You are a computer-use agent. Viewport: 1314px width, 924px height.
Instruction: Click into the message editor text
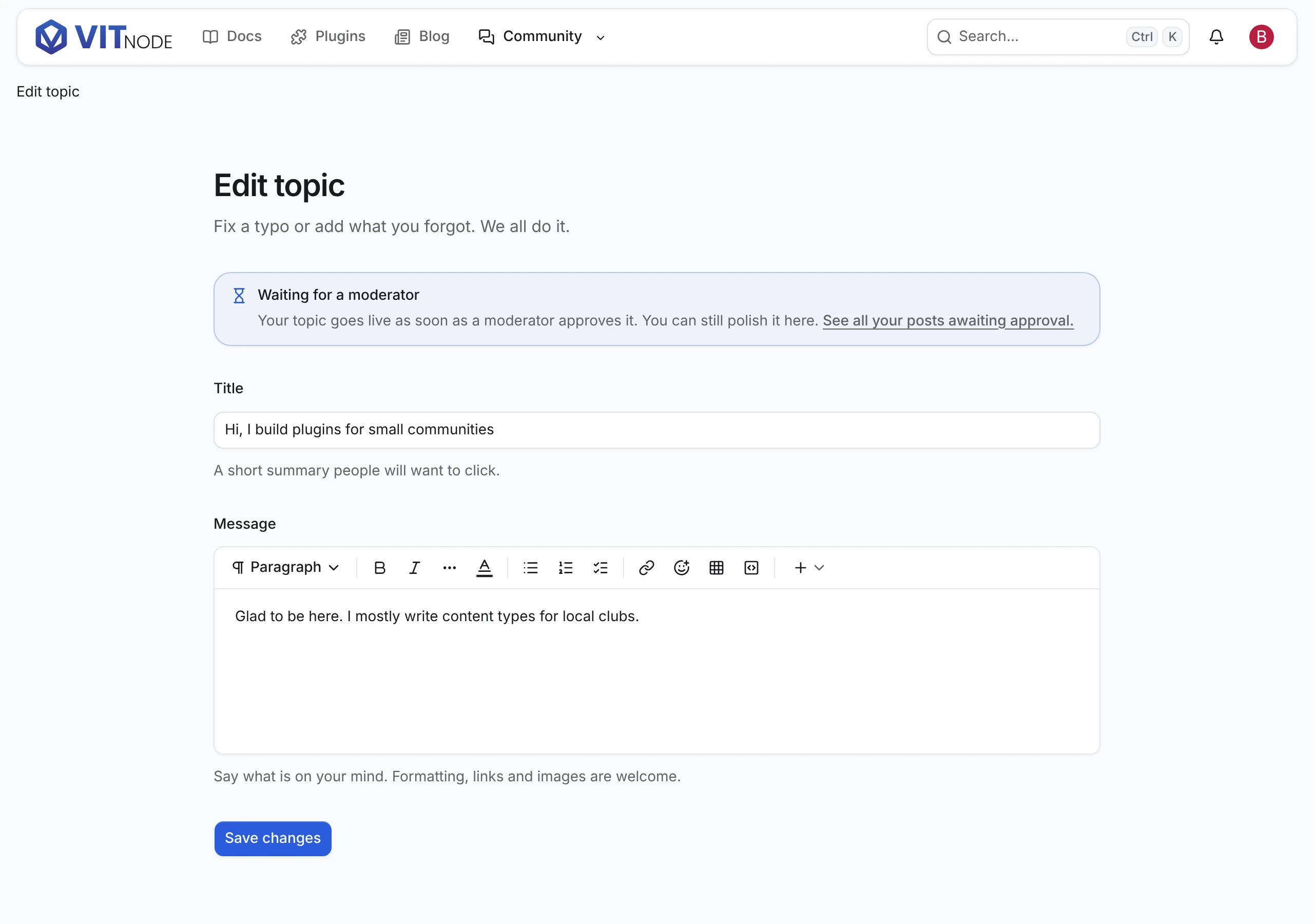click(x=437, y=616)
